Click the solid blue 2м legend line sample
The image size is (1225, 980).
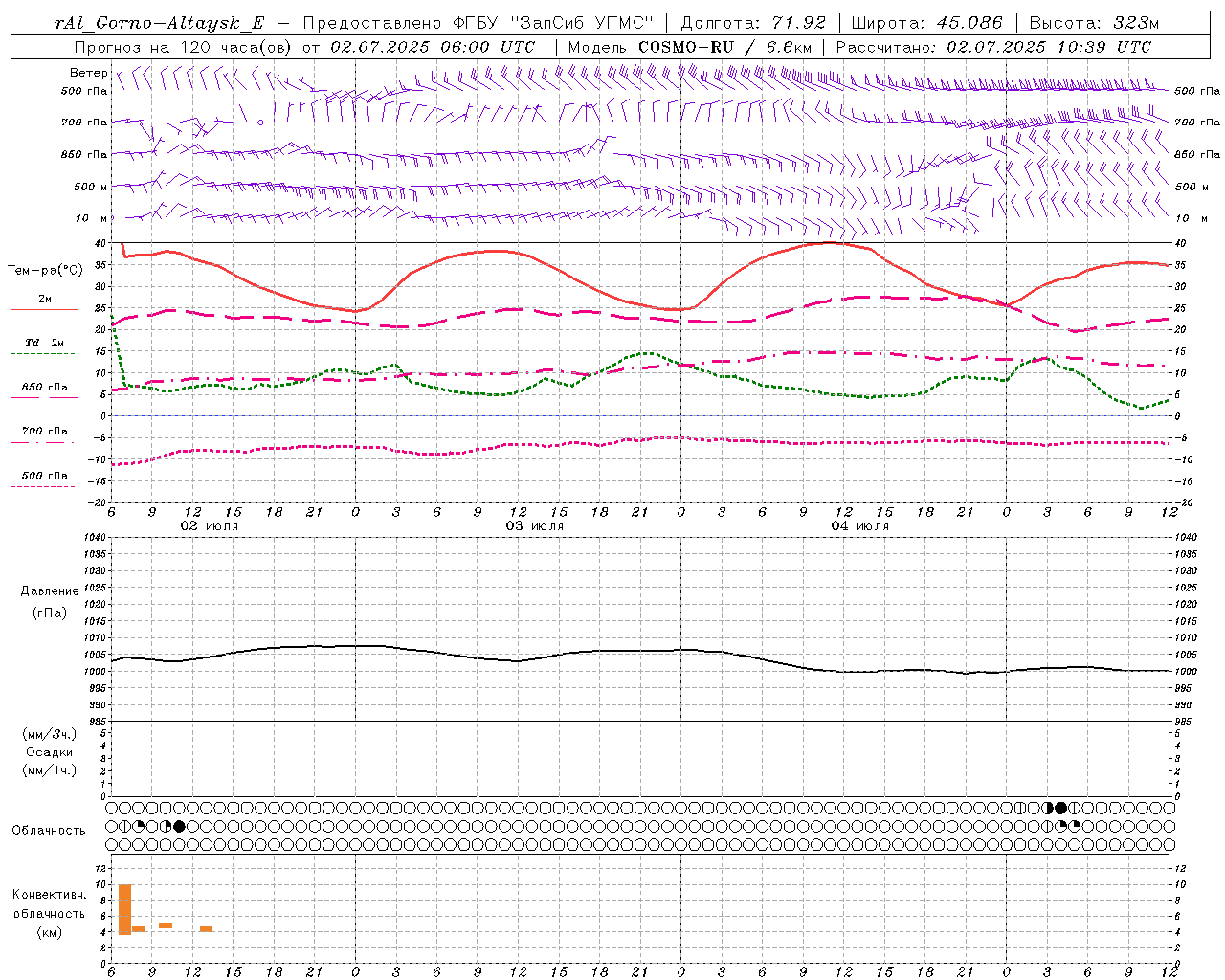[44, 310]
